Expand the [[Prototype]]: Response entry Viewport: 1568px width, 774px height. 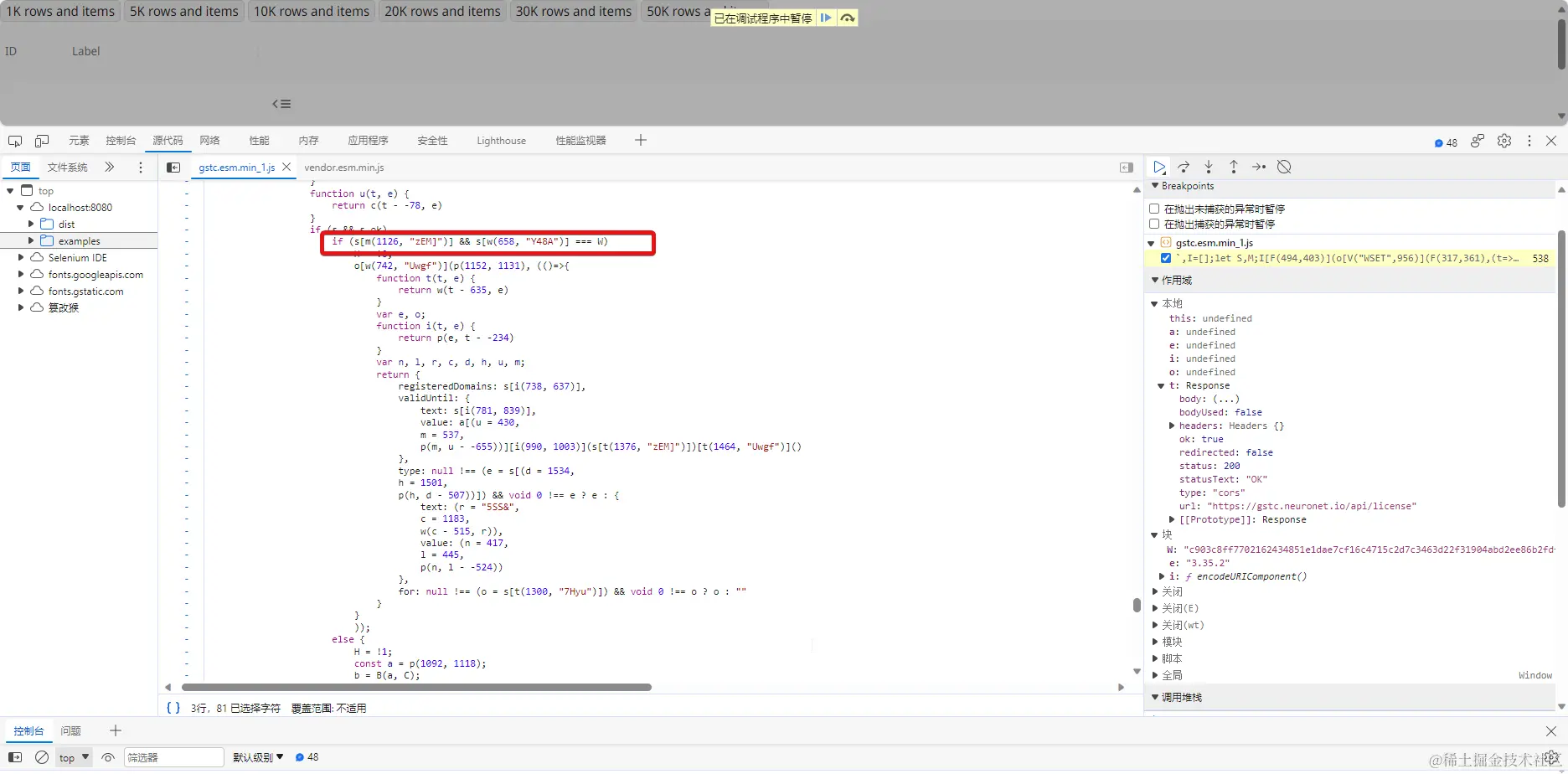[x=1172, y=519]
